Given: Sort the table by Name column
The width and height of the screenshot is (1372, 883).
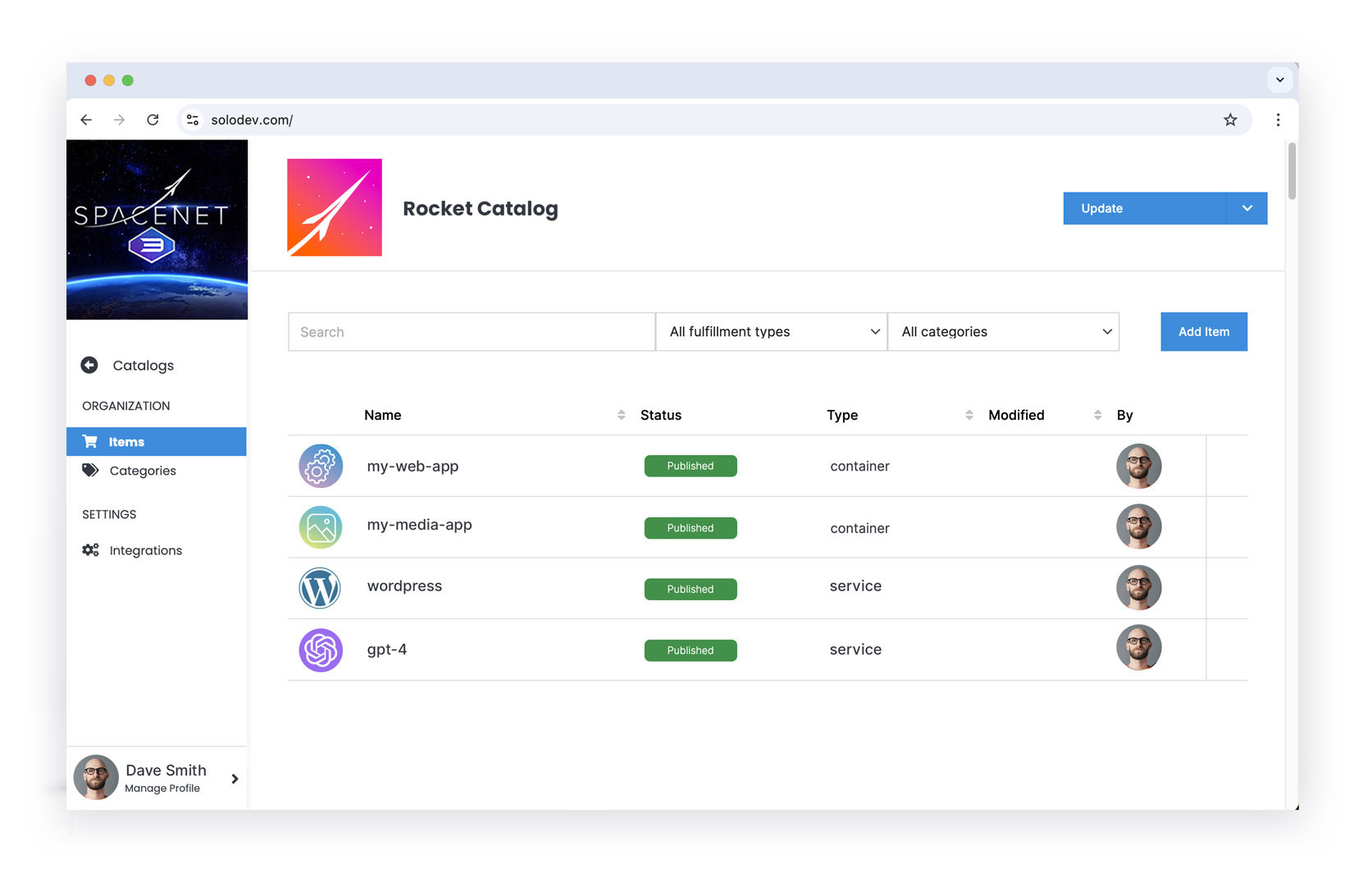Looking at the screenshot, I should pyautogui.click(x=621, y=415).
